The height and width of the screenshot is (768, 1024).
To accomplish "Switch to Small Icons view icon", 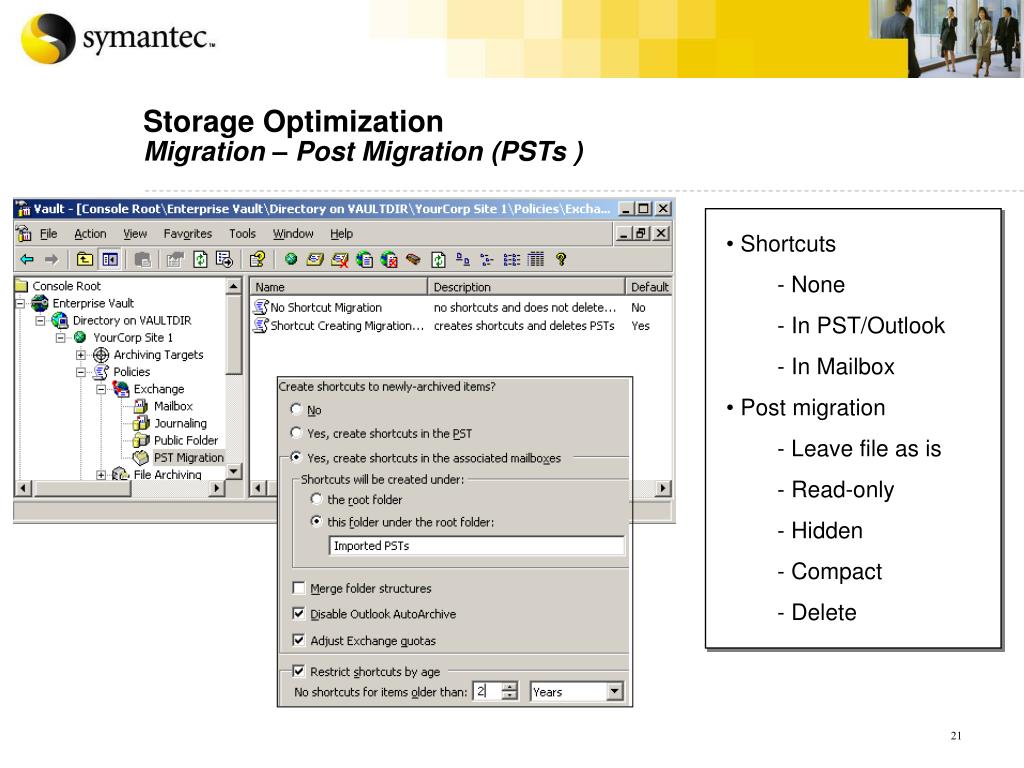I will (x=487, y=259).
